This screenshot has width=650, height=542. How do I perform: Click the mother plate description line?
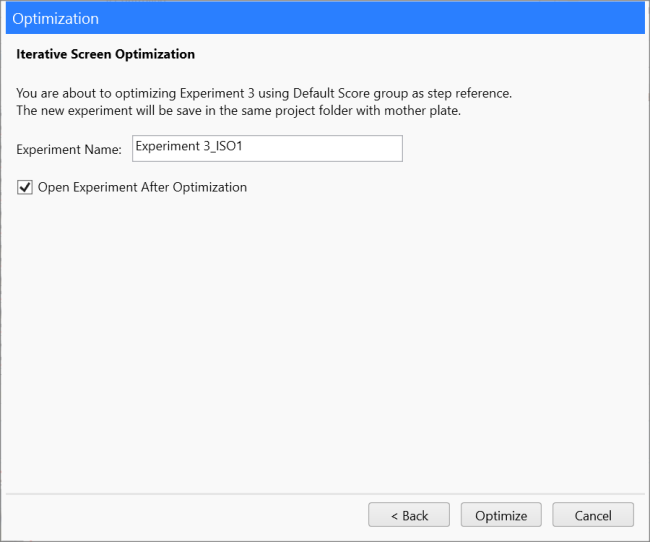tap(238, 111)
